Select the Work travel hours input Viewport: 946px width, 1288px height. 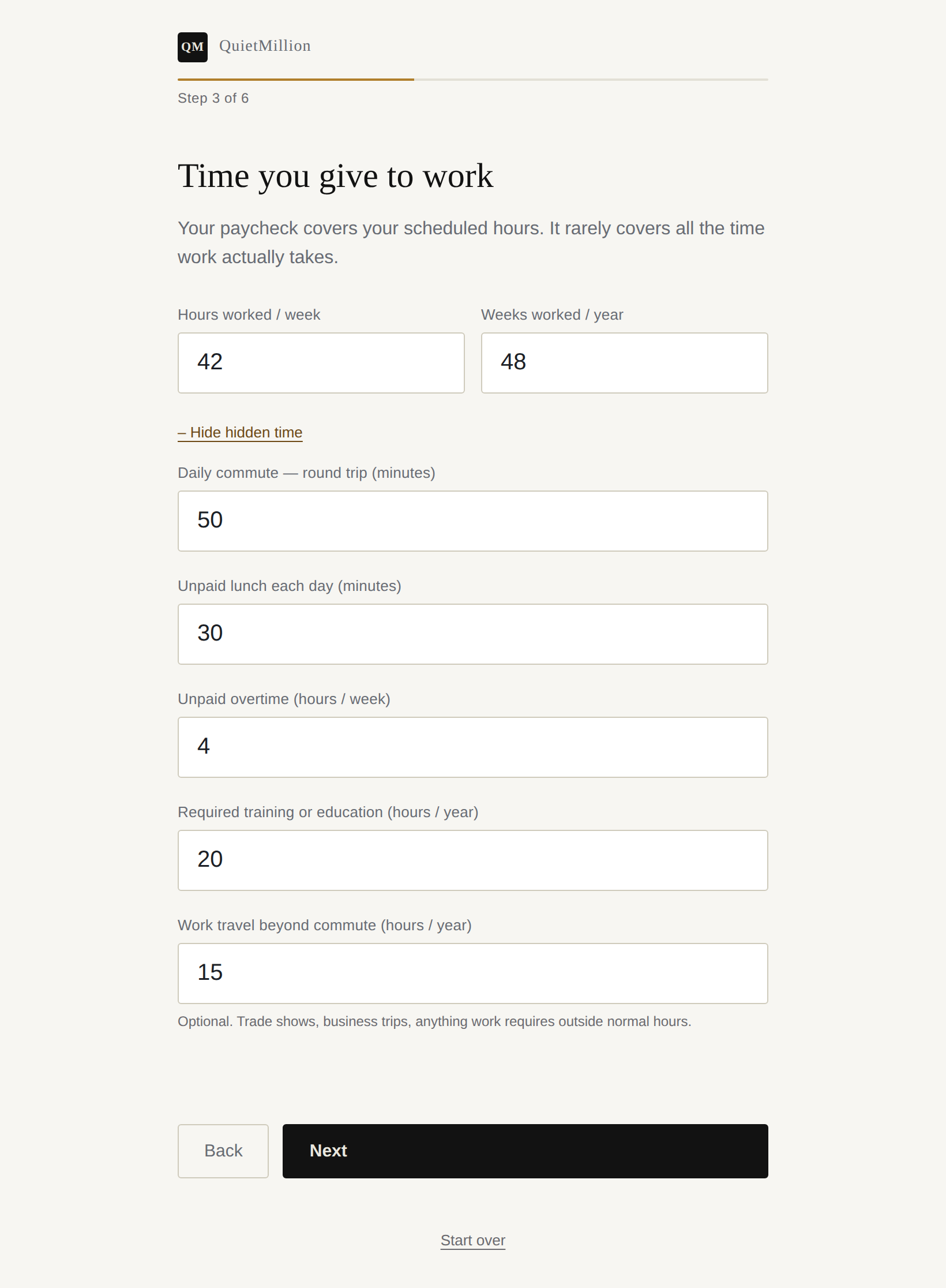point(473,973)
